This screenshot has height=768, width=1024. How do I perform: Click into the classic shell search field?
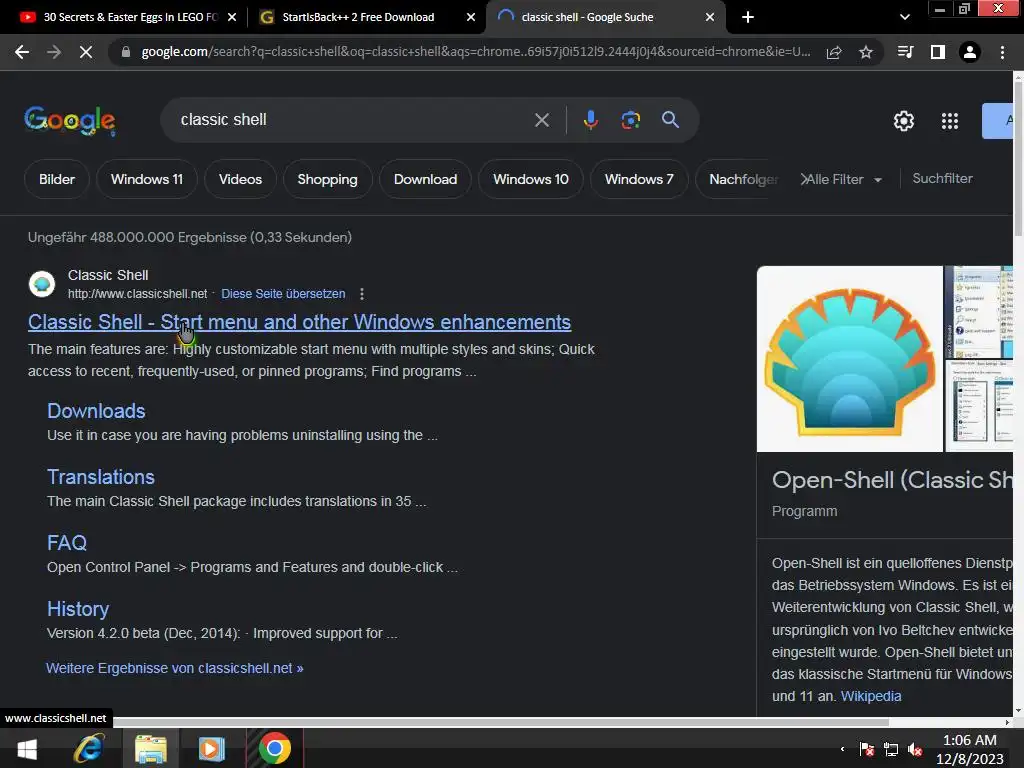pyautogui.click(x=353, y=120)
